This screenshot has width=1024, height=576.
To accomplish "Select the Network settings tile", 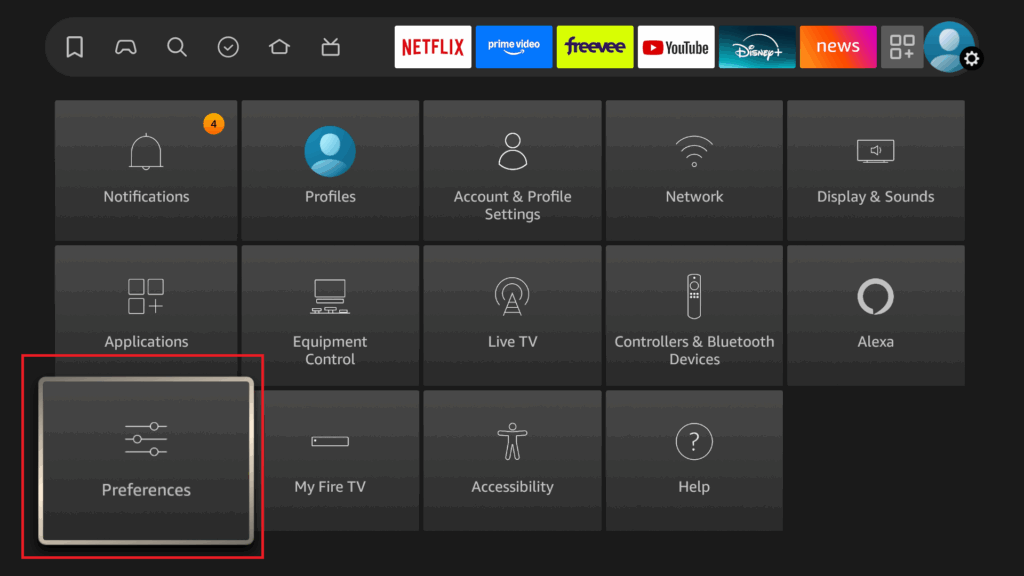I will click(x=694, y=170).
